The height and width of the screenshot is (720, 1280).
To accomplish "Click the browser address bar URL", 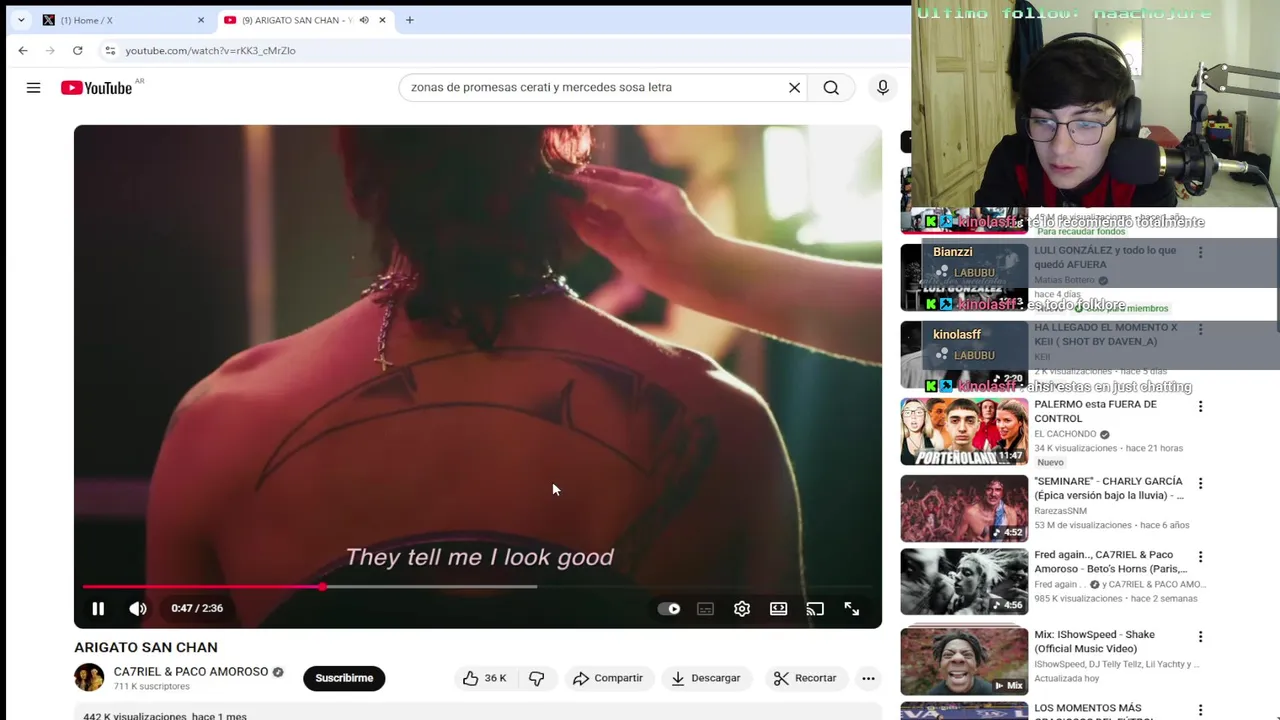I will point(210,50).
